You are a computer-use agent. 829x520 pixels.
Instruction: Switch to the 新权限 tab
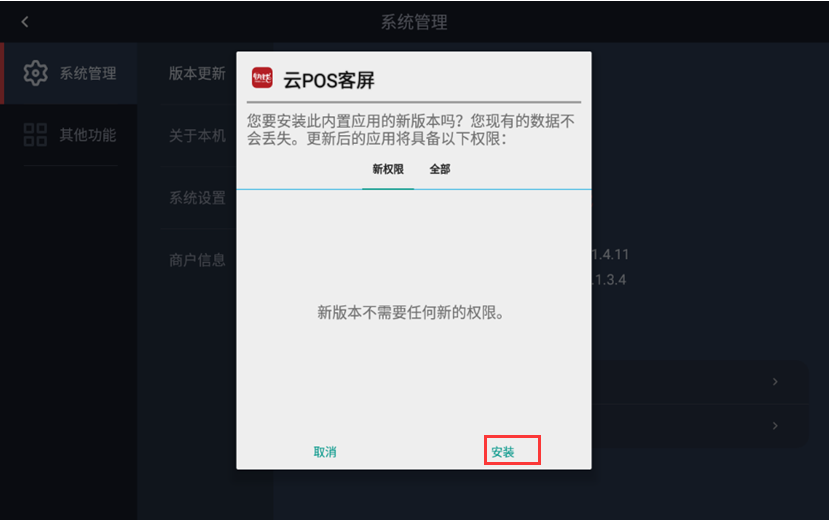click(x=388, y=169)
